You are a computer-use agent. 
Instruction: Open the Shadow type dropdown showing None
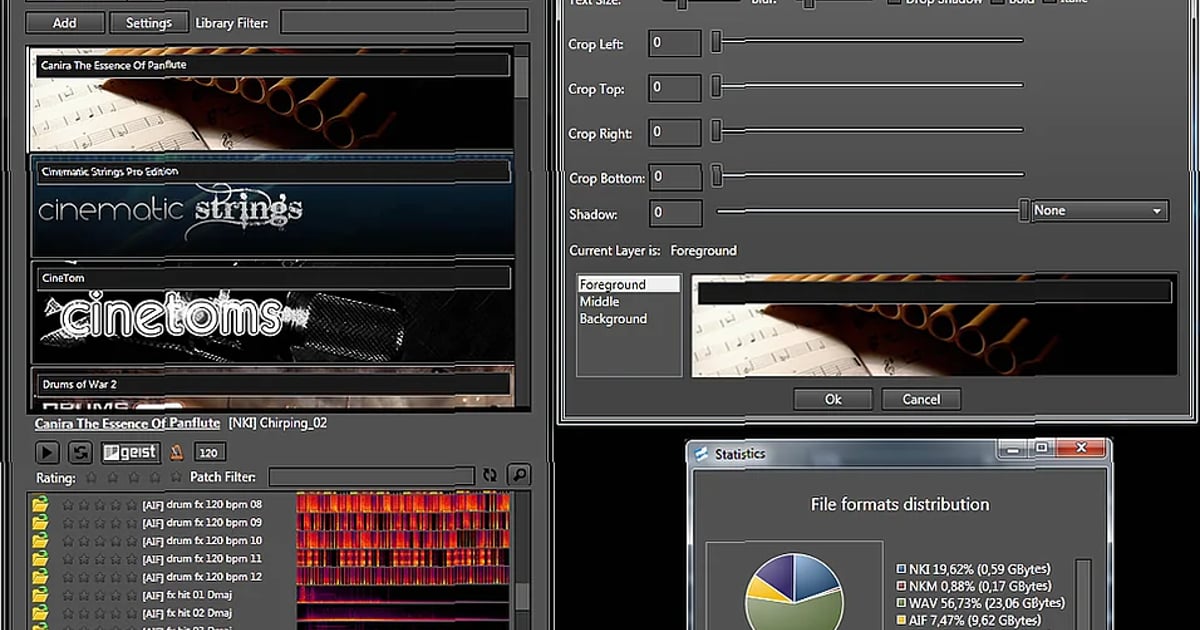1100,211
